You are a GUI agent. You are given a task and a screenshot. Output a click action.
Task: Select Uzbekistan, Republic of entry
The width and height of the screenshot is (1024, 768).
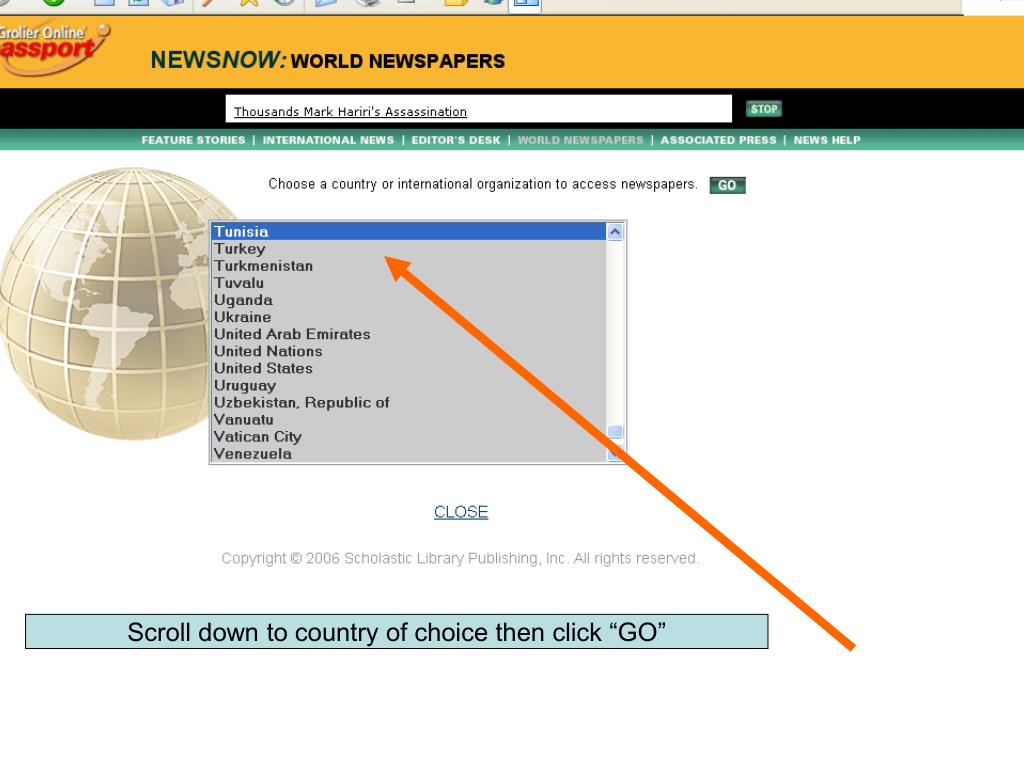[x=409, y=402]
